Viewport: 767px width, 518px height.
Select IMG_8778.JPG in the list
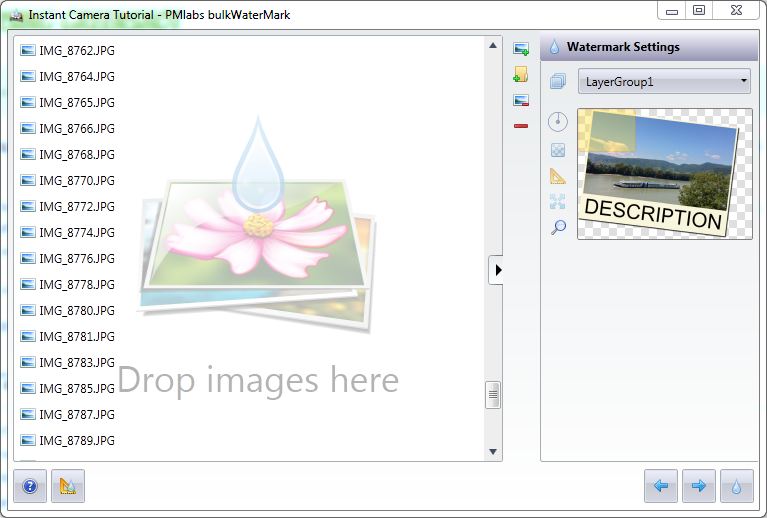point(68,284)
